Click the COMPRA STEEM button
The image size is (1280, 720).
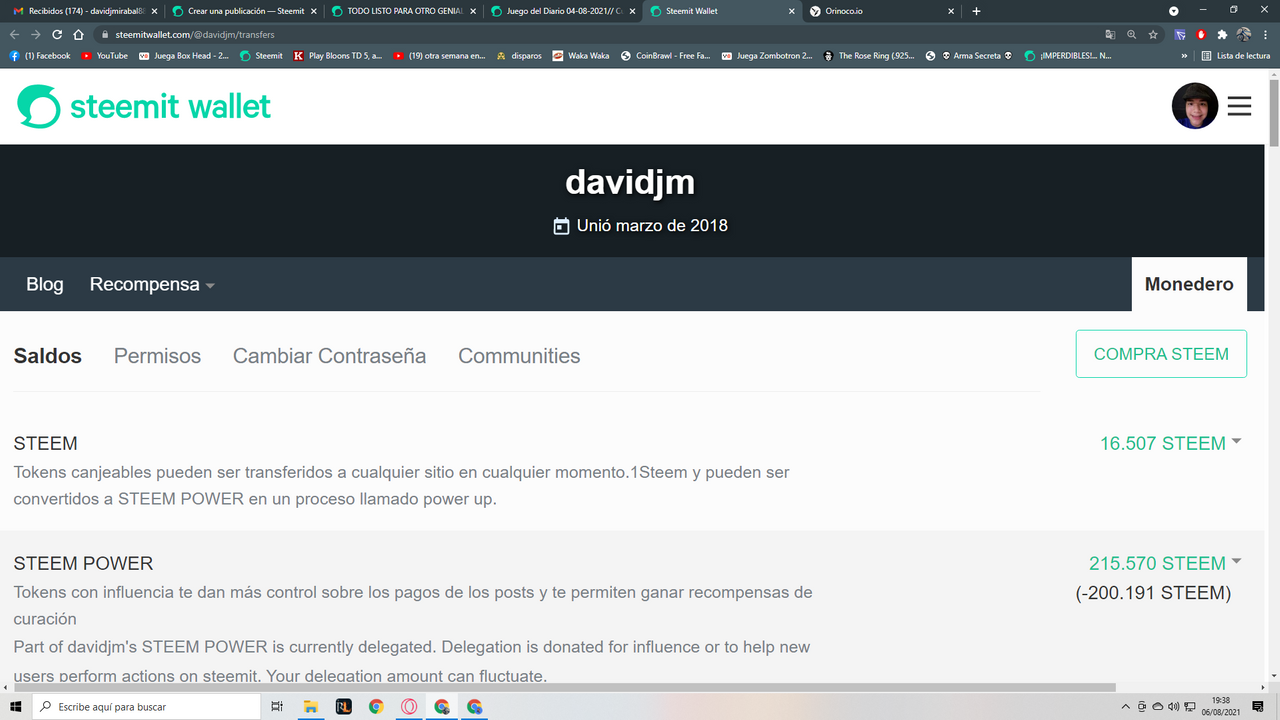(1161, 354)
